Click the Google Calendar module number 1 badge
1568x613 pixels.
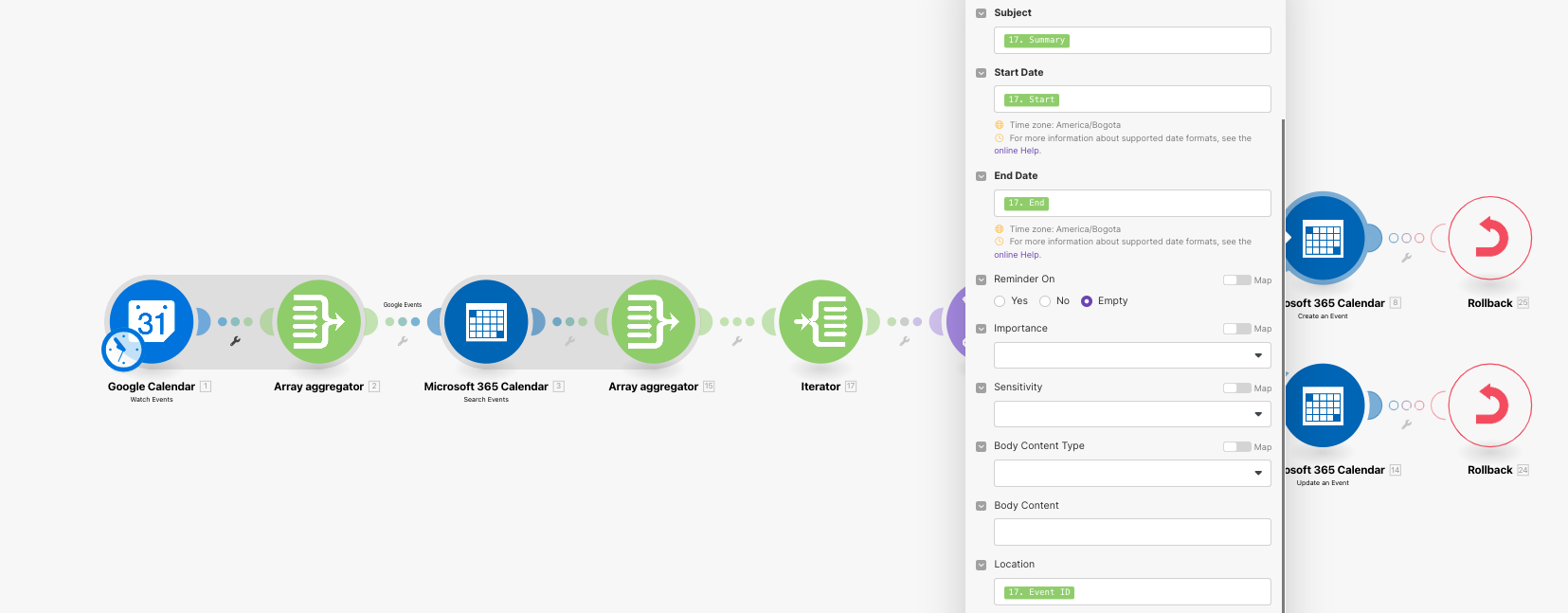click(x=206, y=387)
